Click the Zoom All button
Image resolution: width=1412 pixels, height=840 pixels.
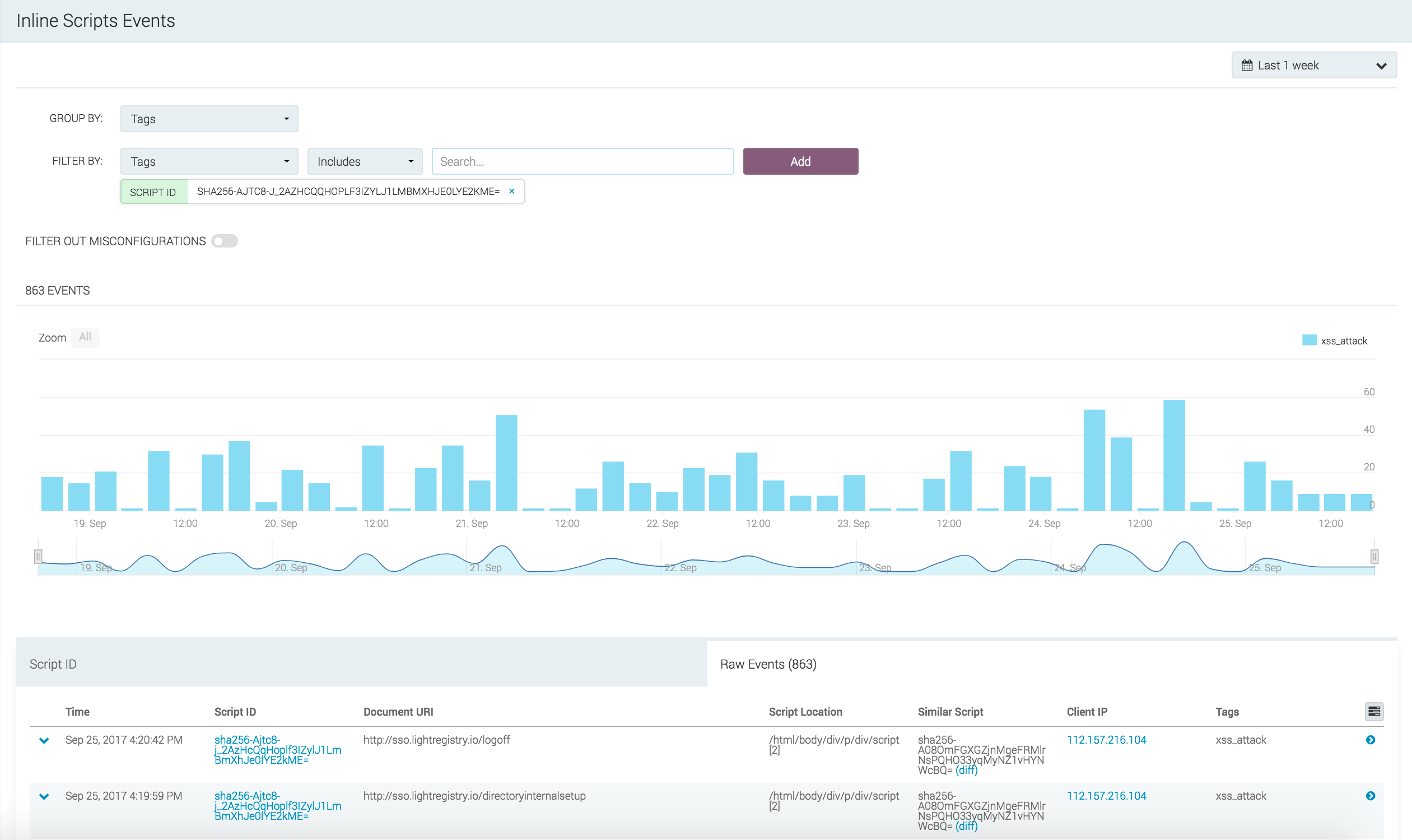85,337
